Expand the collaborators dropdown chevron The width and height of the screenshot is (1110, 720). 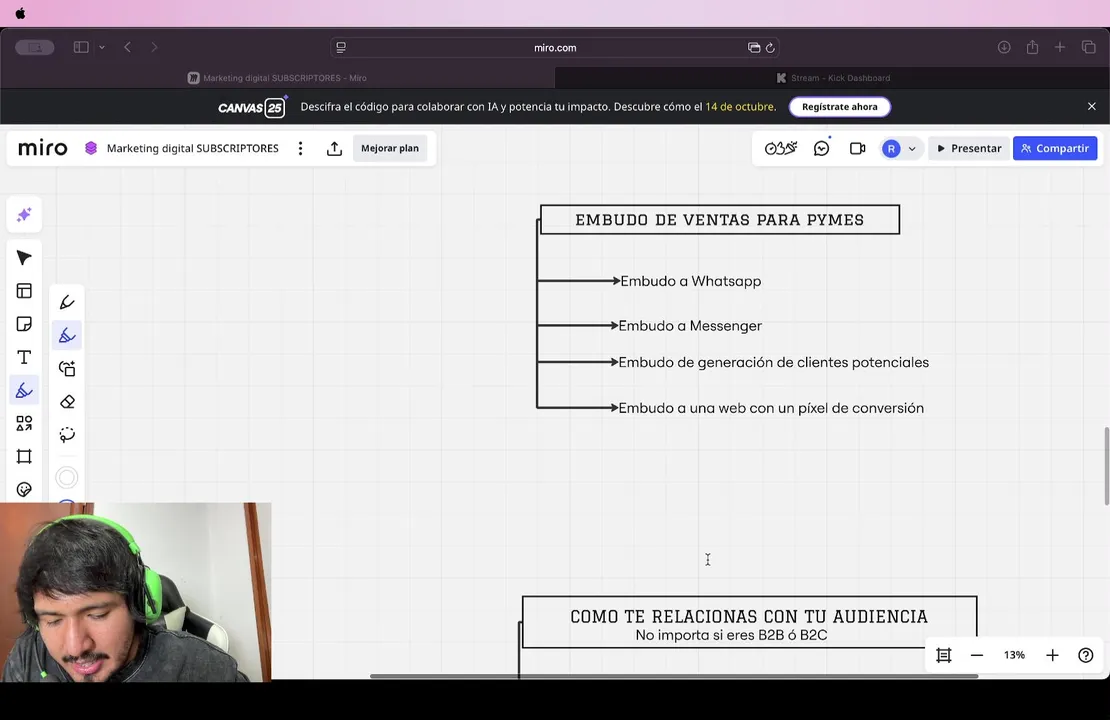click(912, 149)
